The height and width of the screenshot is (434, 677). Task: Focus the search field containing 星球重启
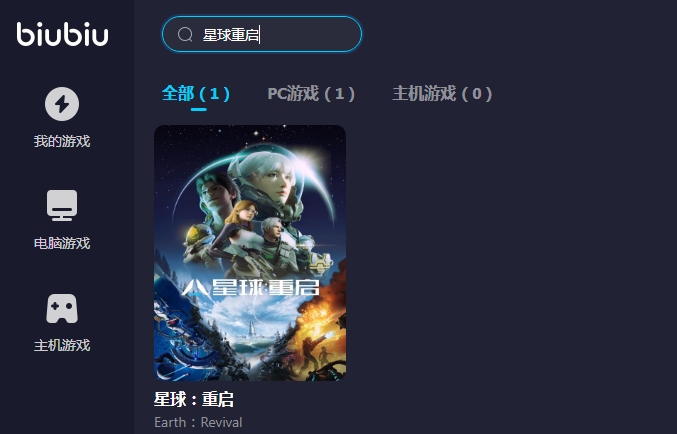coord(262,34)
